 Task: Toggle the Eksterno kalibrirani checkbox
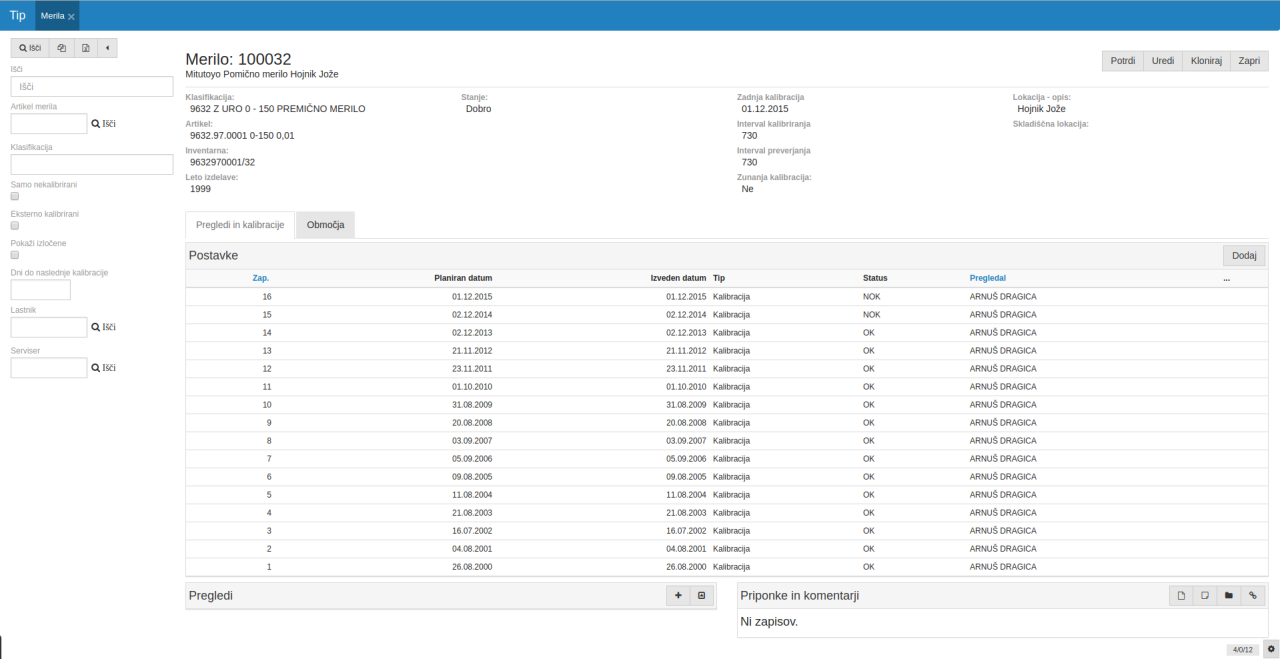(x=15, y=226)
